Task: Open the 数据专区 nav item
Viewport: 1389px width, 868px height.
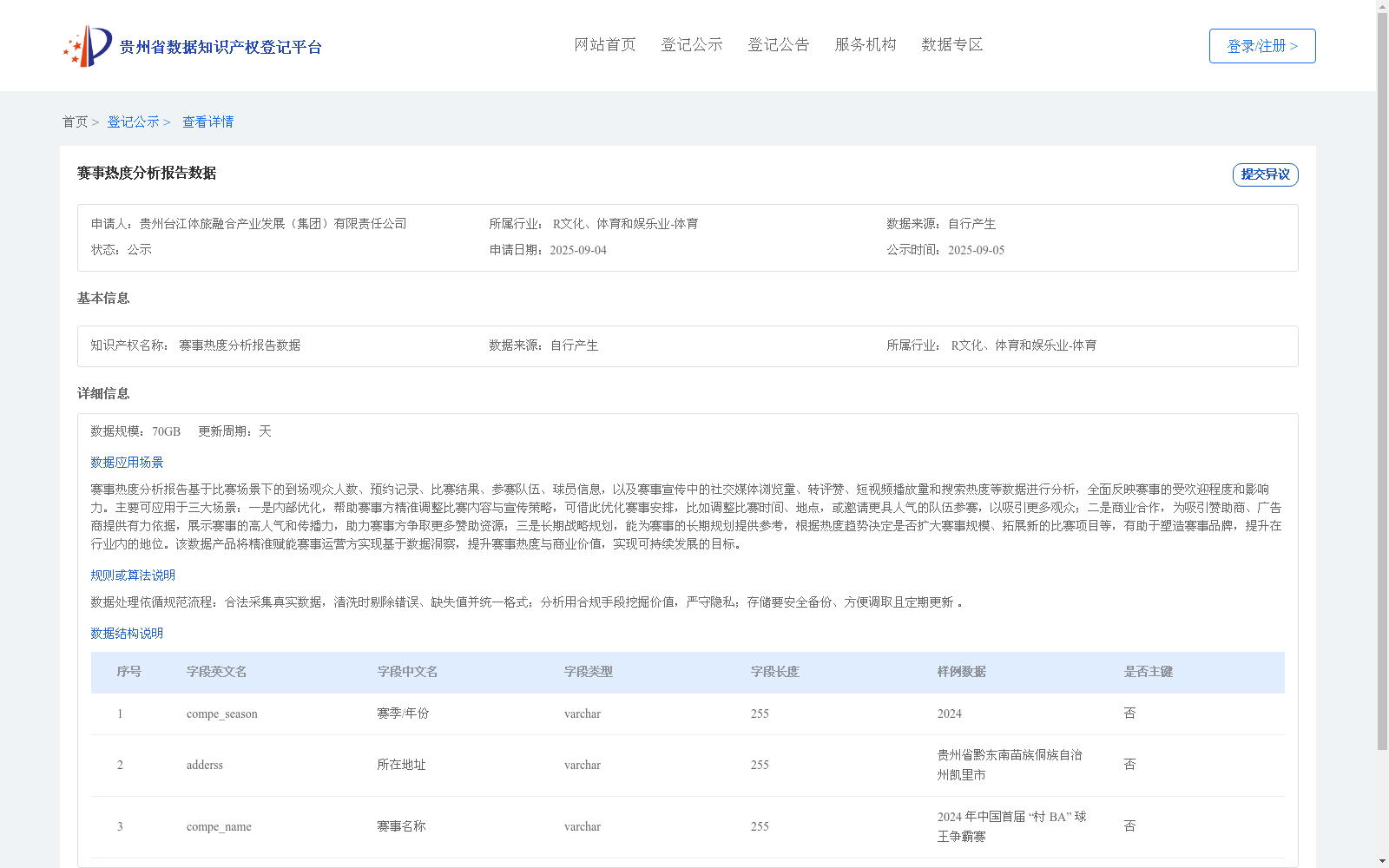Action: [x=952, y=44]
